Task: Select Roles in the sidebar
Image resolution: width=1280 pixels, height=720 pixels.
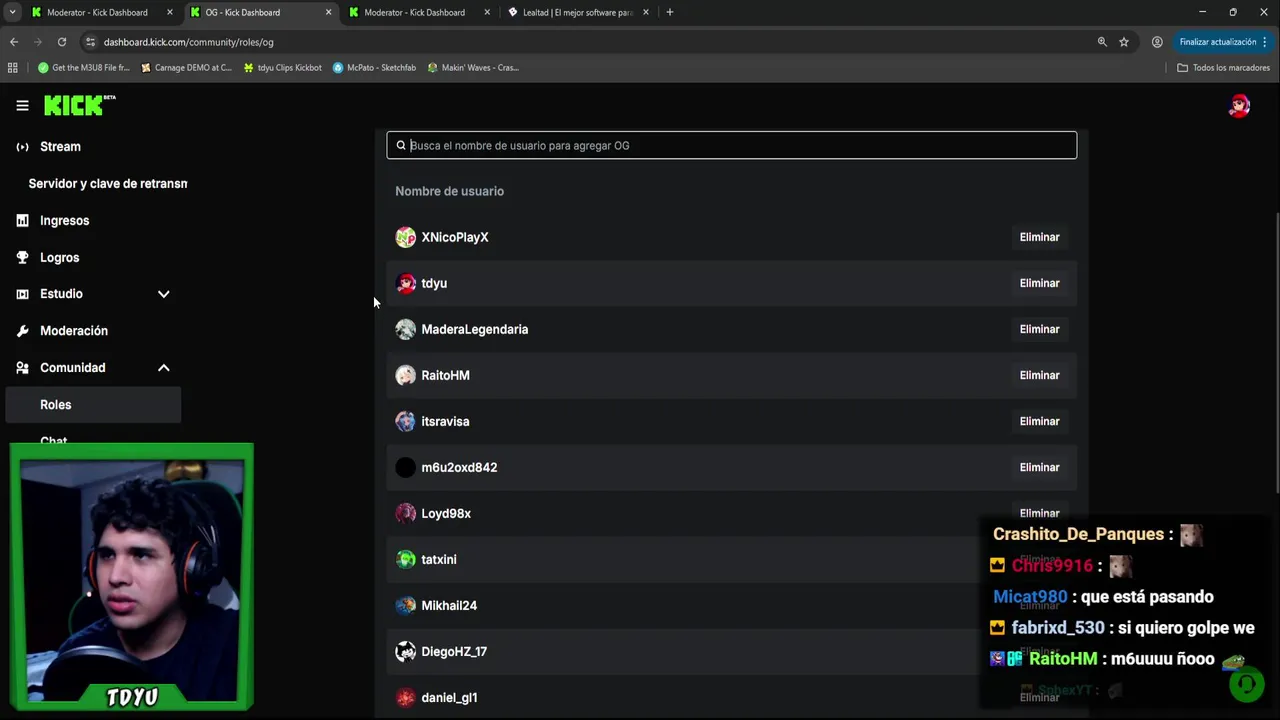Action: [x=56, y=405]
